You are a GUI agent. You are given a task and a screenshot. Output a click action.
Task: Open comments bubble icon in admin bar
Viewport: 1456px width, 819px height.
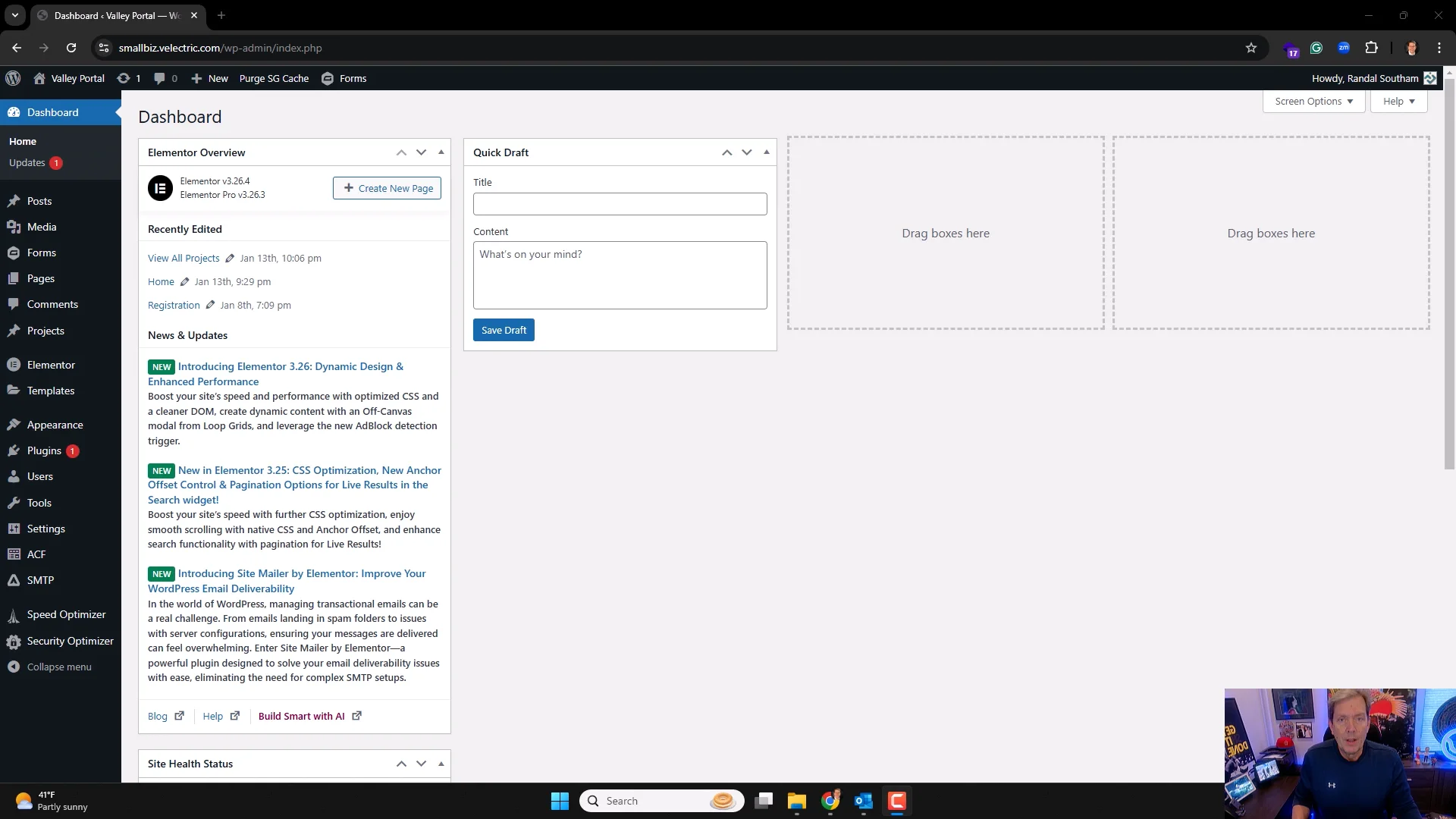(159, 78)
